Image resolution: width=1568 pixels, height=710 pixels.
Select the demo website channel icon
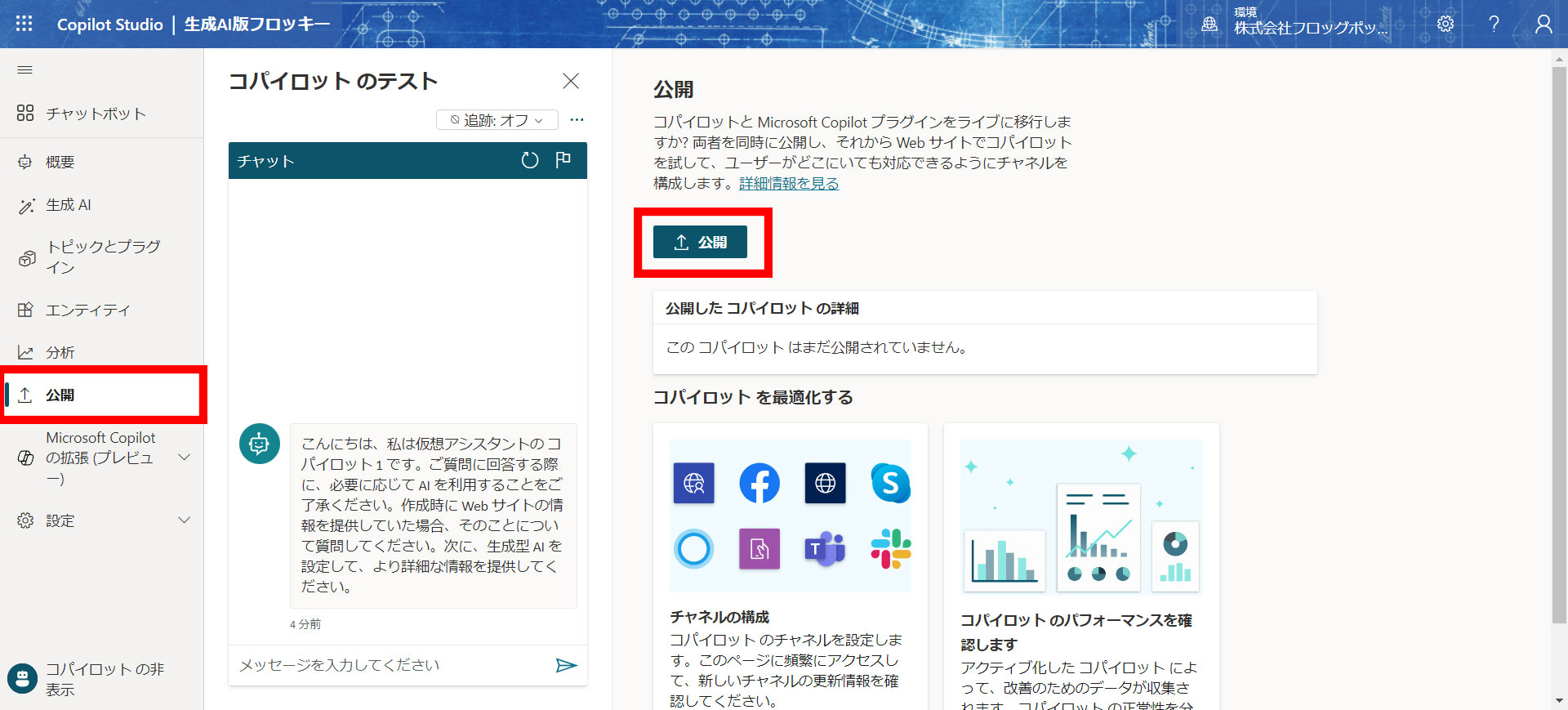[694, 483]
